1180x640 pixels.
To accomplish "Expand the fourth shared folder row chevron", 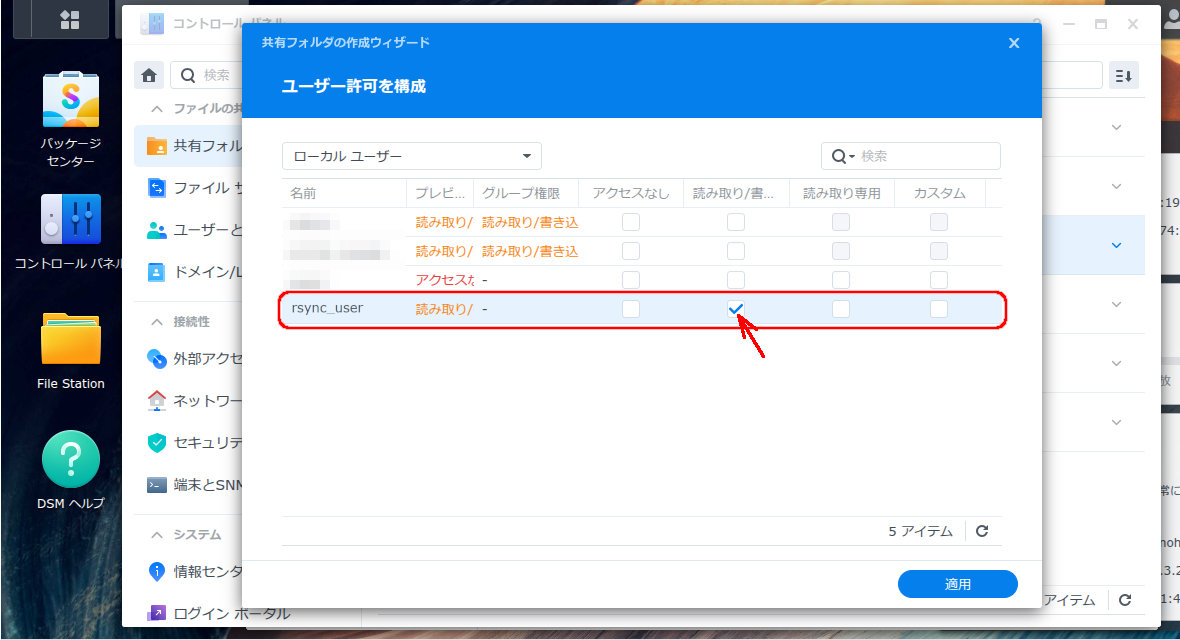I will point(1117,304).
